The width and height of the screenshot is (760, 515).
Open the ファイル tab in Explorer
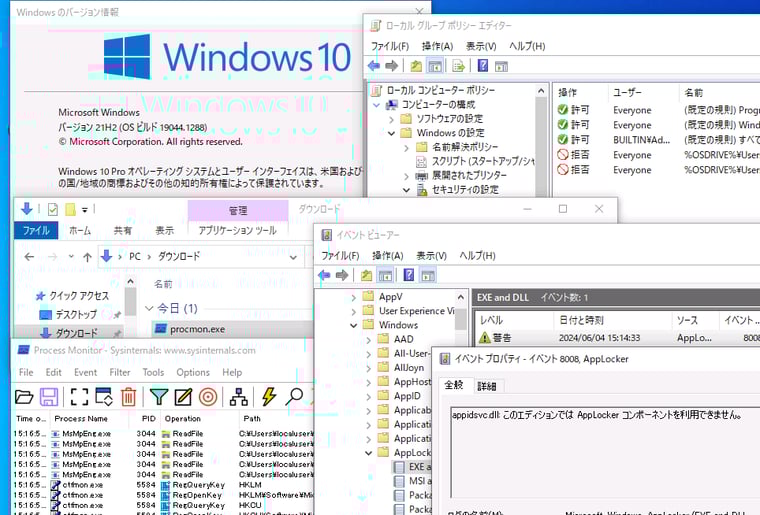[x=36, y=231]
